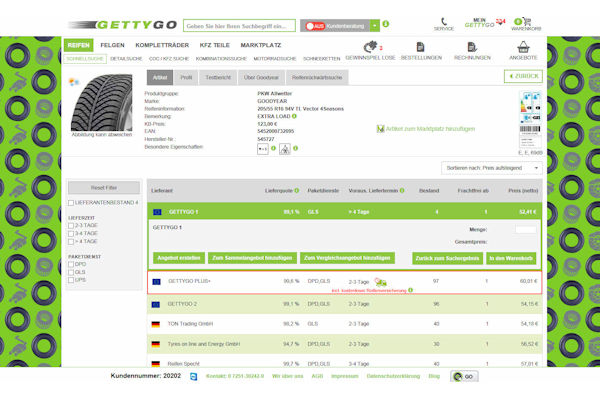The image size is (600, 400).
Task: Select the KFZ TEILE menu item
Action: point(215,45)
